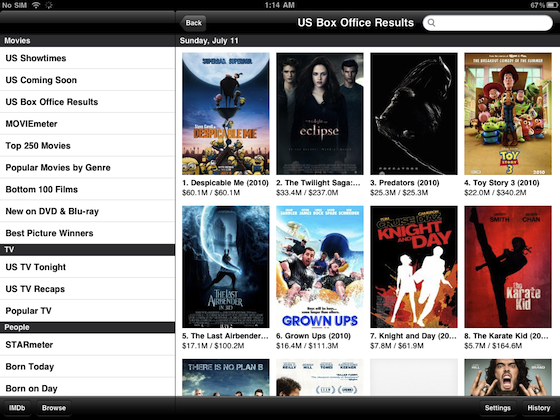
Task: Select US Showtimes in the sidebar
Action: tap(88, 58)
